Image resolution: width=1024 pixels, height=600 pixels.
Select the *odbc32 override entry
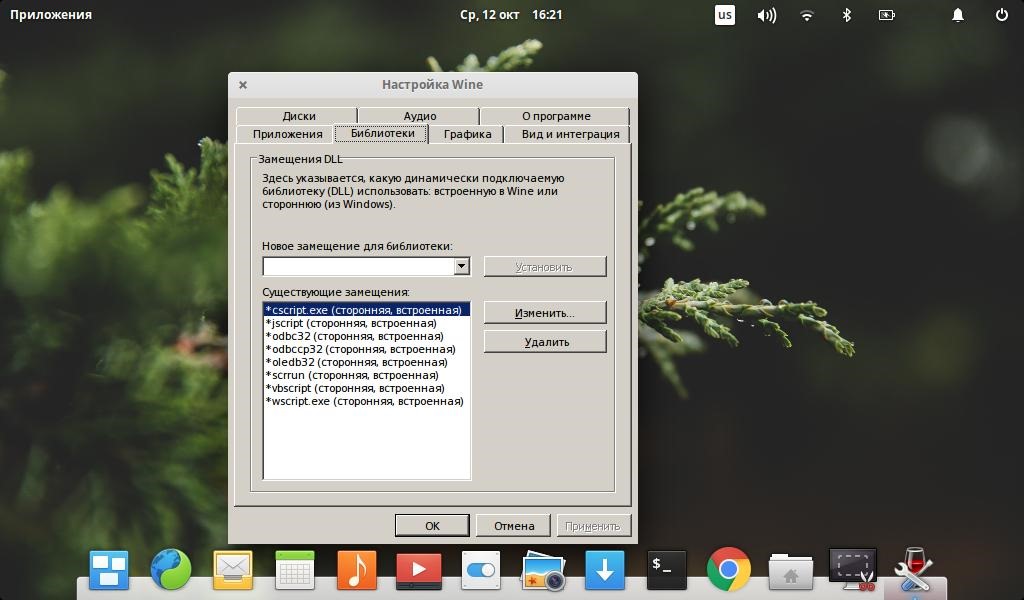pyautogui.click(x=366, y=336)
